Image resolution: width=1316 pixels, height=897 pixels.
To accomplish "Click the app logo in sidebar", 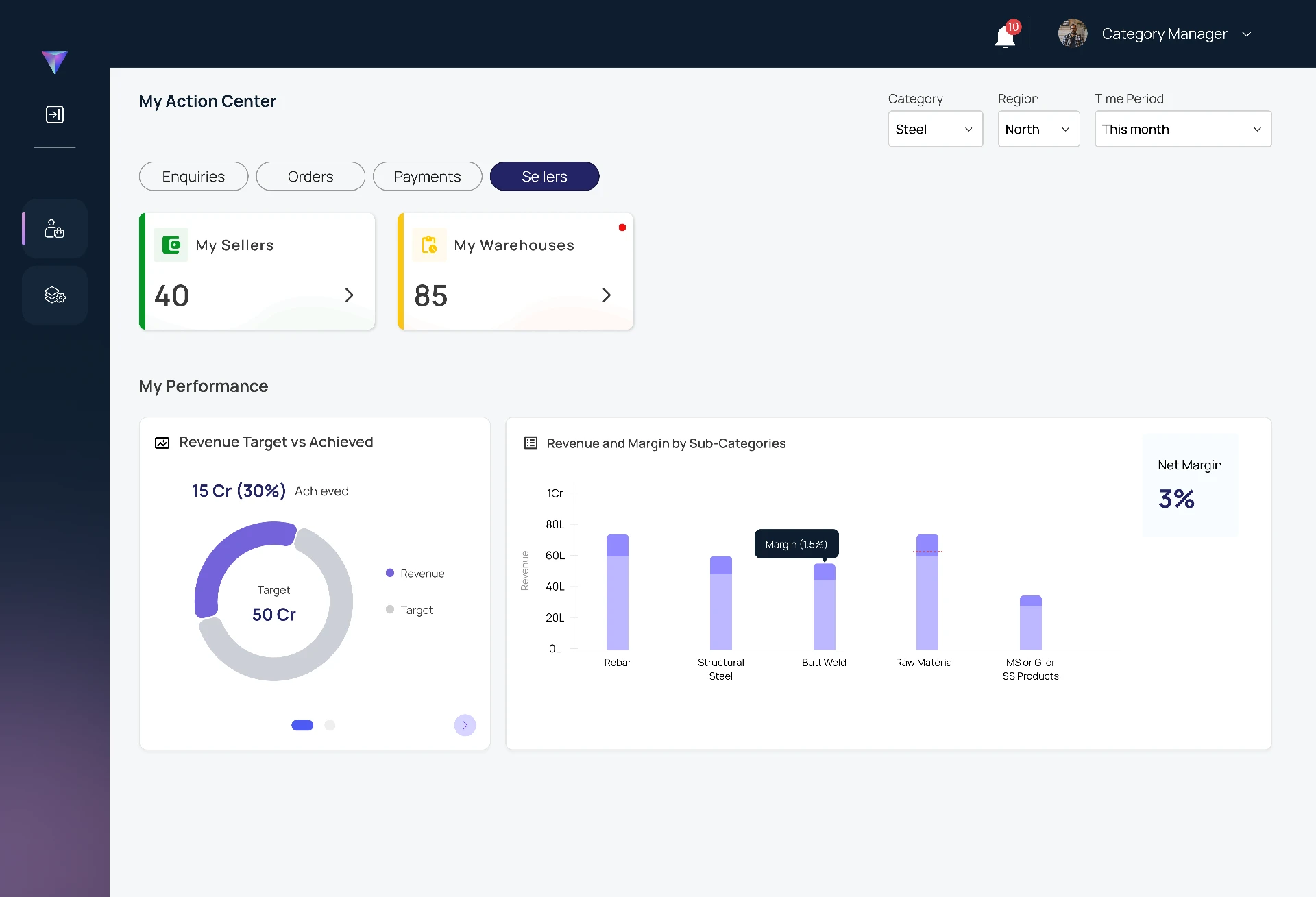I will 55,62.
